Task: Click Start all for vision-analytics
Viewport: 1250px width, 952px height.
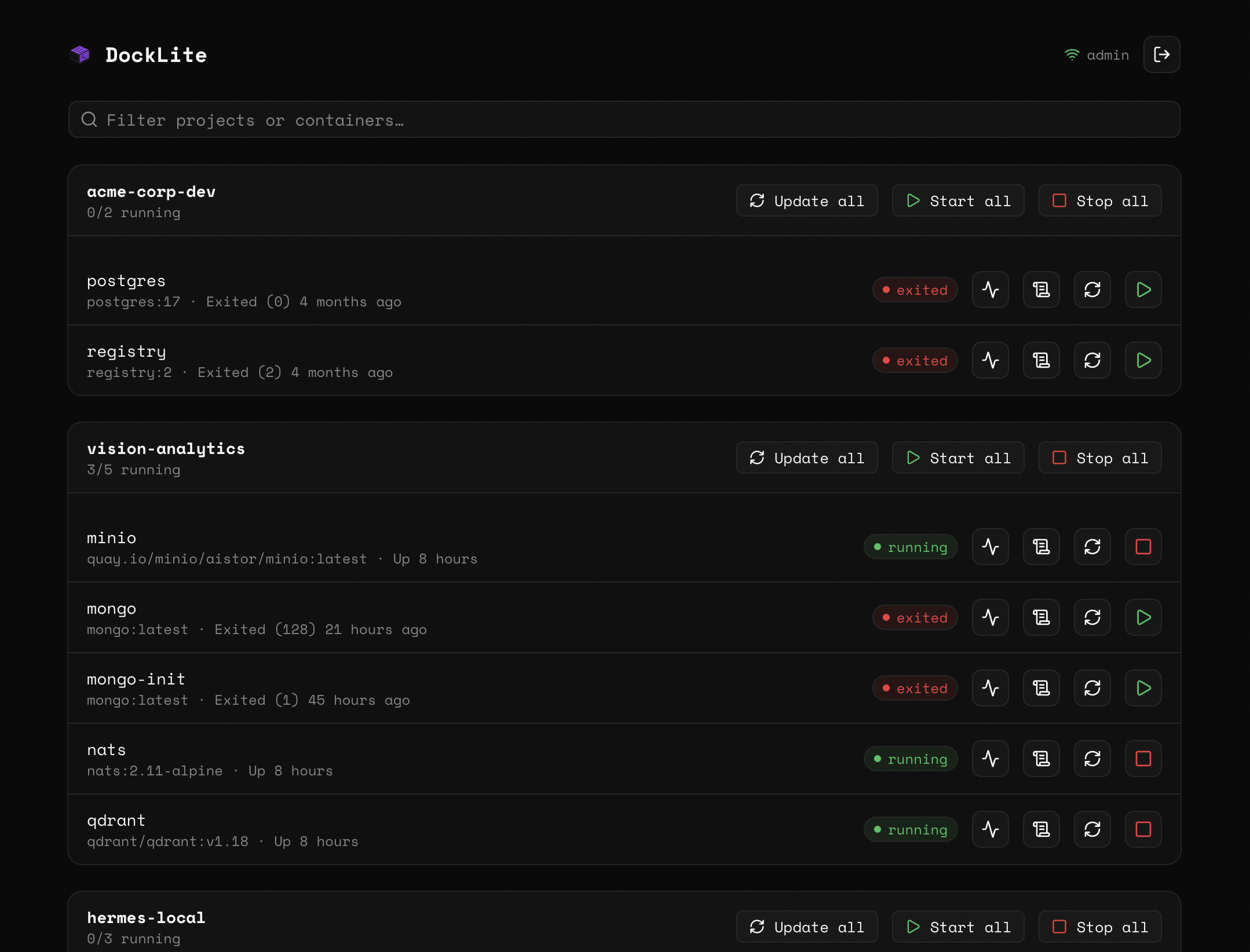Action: tap(958, 458)
